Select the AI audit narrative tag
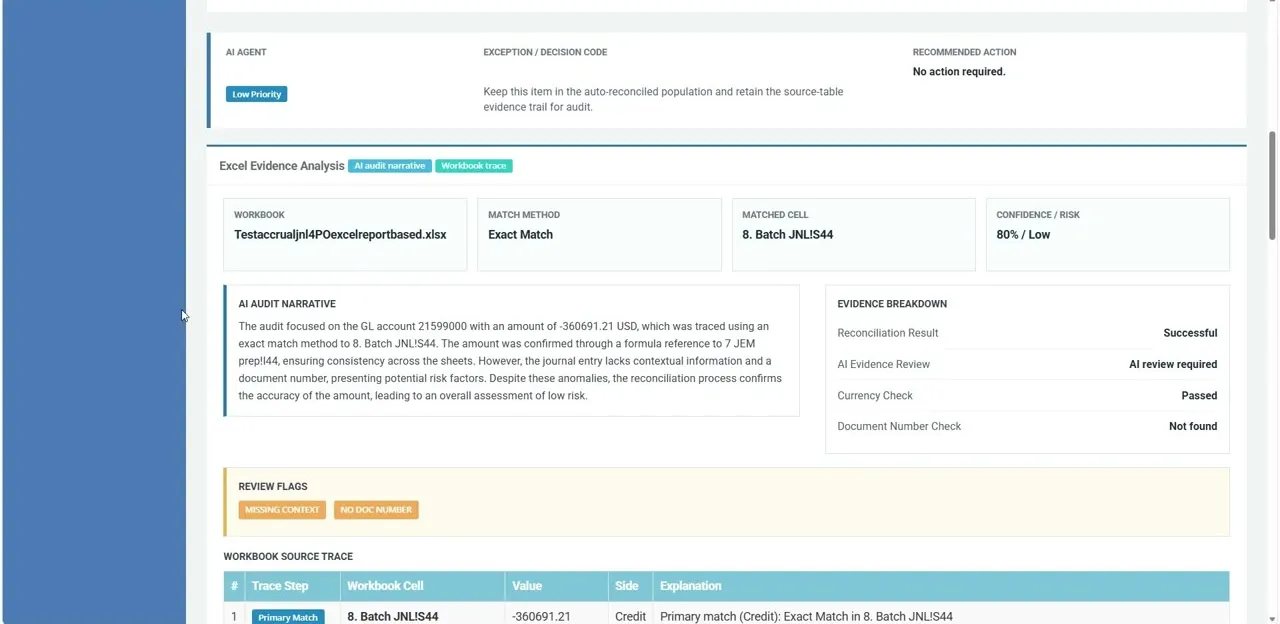The width and height of the screenshot is (1280, 624). (x=390, y=166)
